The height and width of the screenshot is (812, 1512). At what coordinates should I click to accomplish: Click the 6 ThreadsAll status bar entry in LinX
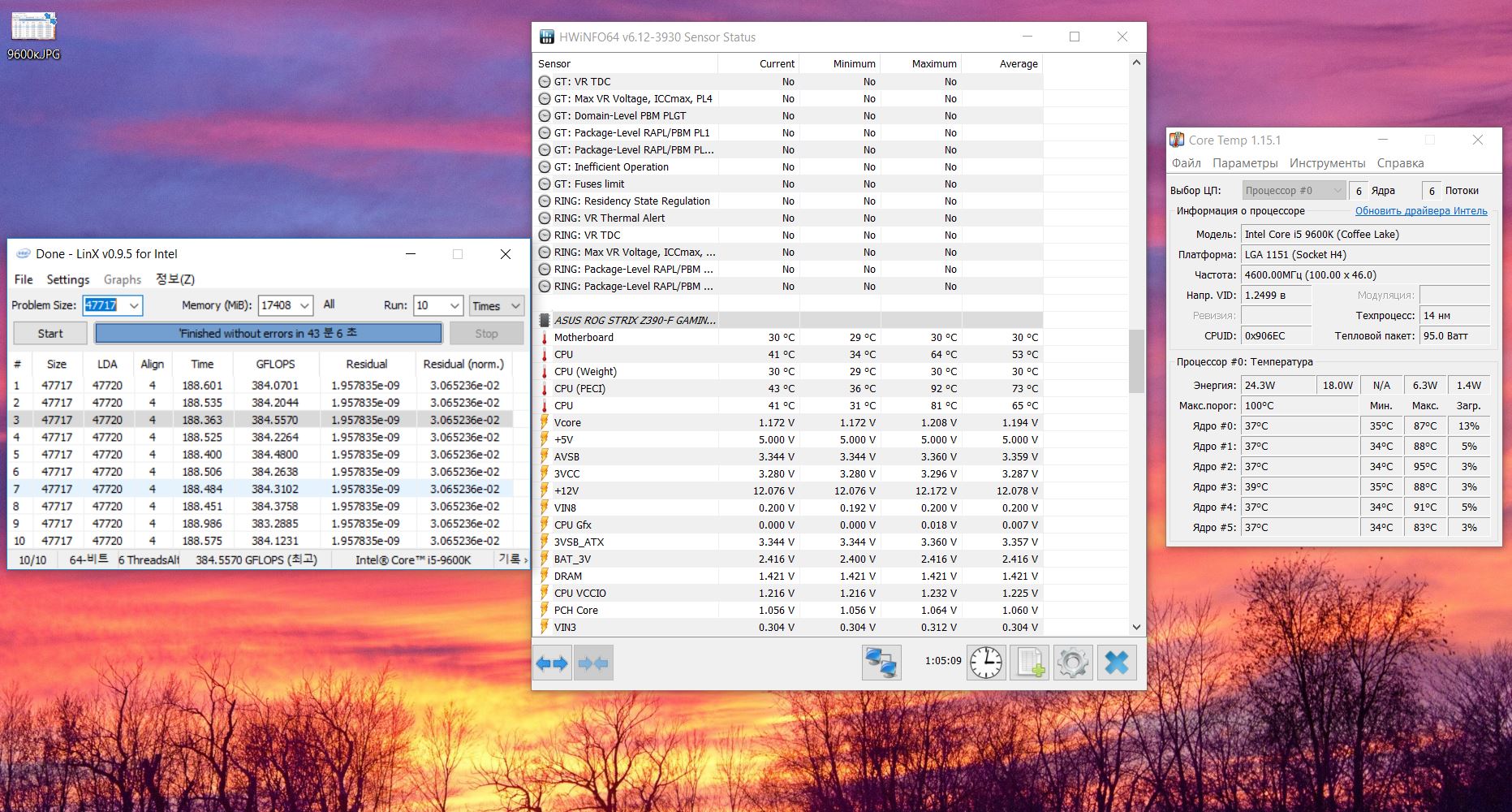(149, 559)
